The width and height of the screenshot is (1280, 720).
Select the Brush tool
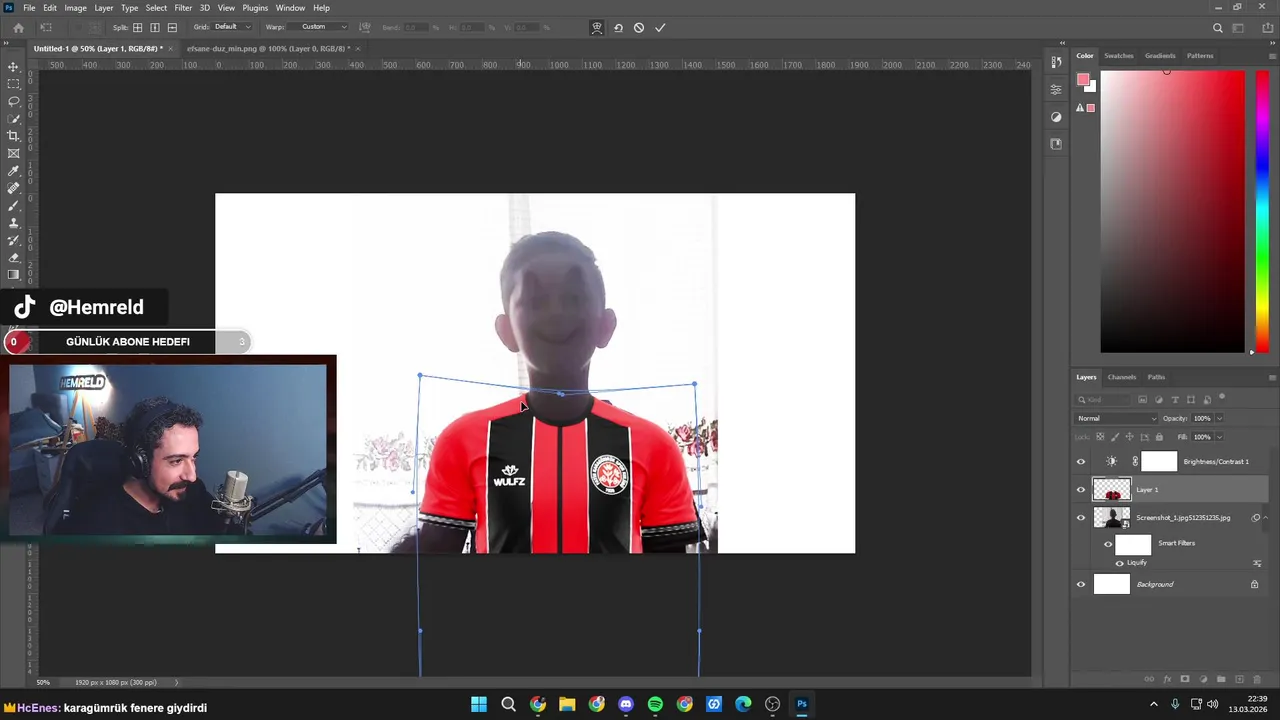coord(13,206)
